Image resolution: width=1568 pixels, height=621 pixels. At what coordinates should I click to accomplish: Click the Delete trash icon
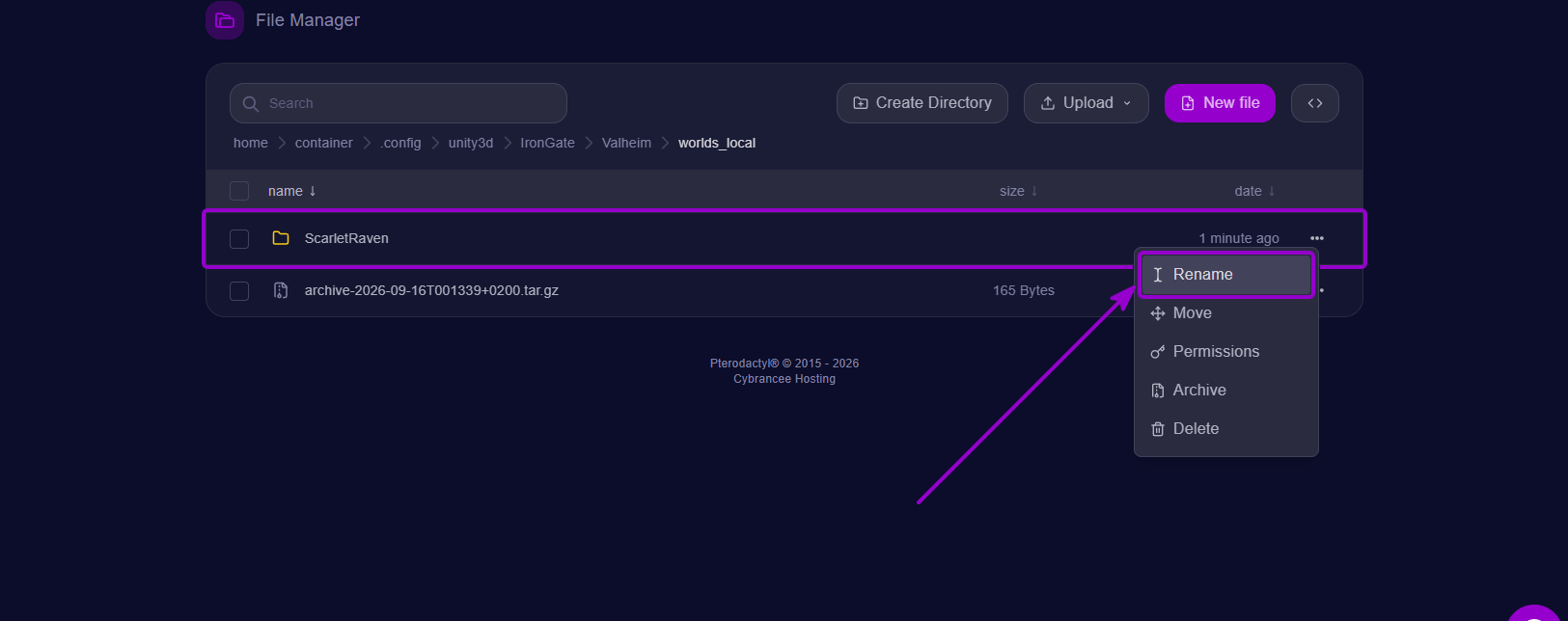[x=1158, y=429]
